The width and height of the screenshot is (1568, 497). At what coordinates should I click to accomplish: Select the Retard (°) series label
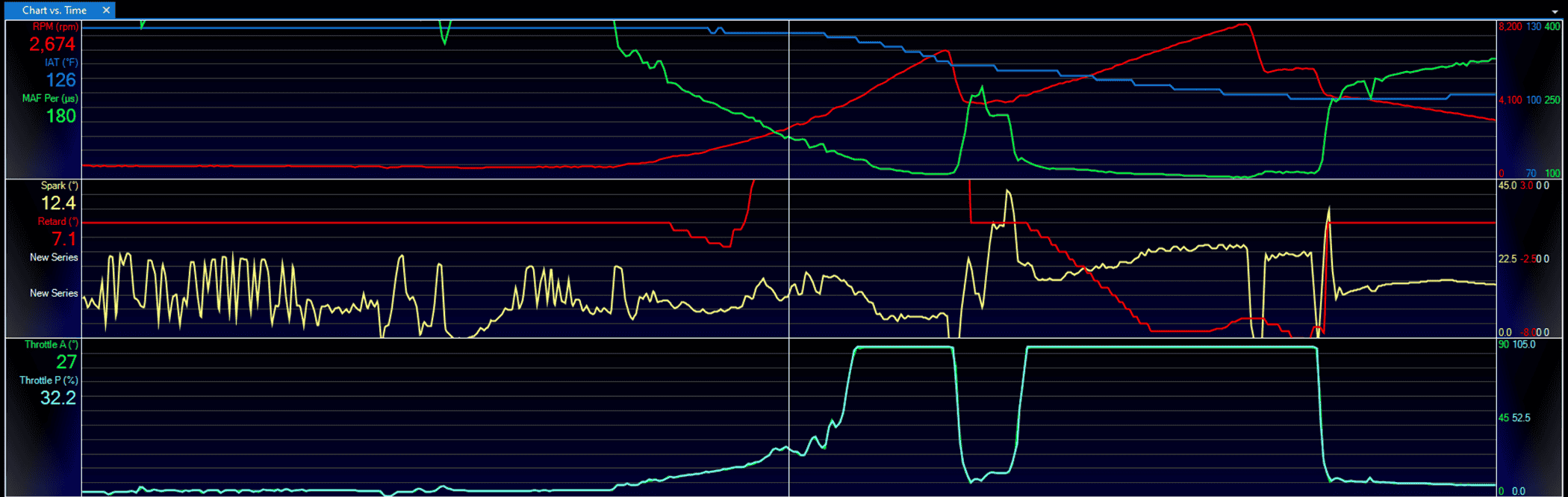click(x=58, y=222)
